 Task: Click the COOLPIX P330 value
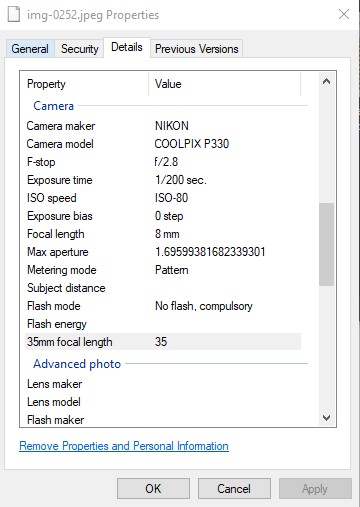[192, 144]
